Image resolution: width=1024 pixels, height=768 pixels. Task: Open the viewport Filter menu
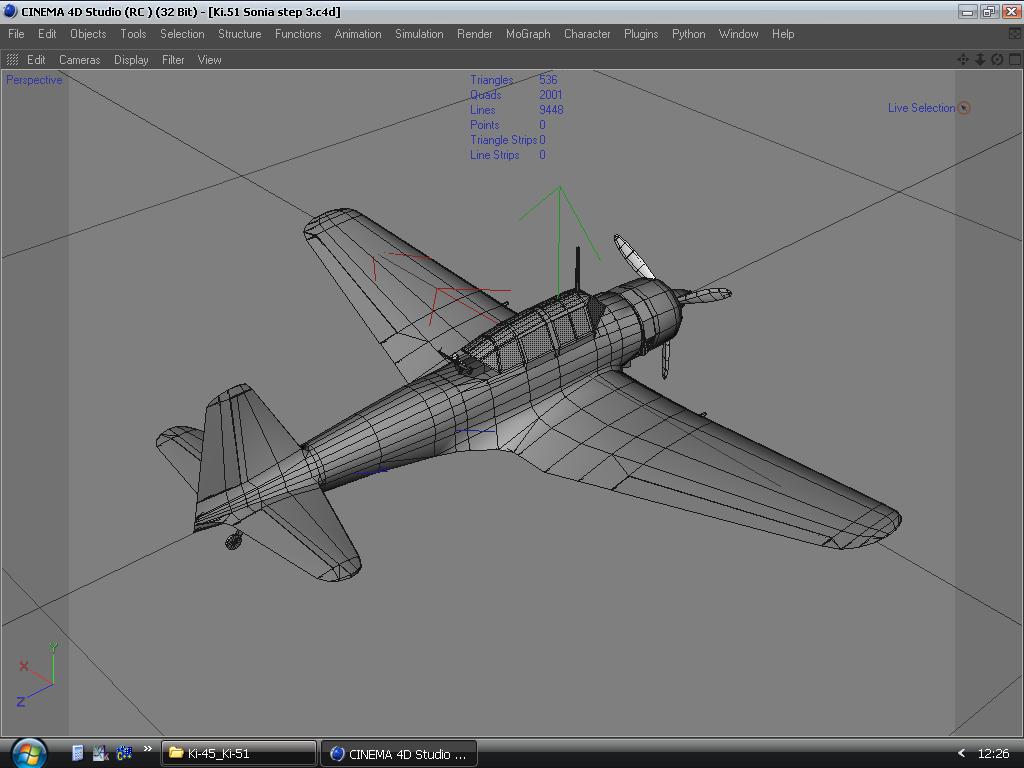click(x=173, y=60)
